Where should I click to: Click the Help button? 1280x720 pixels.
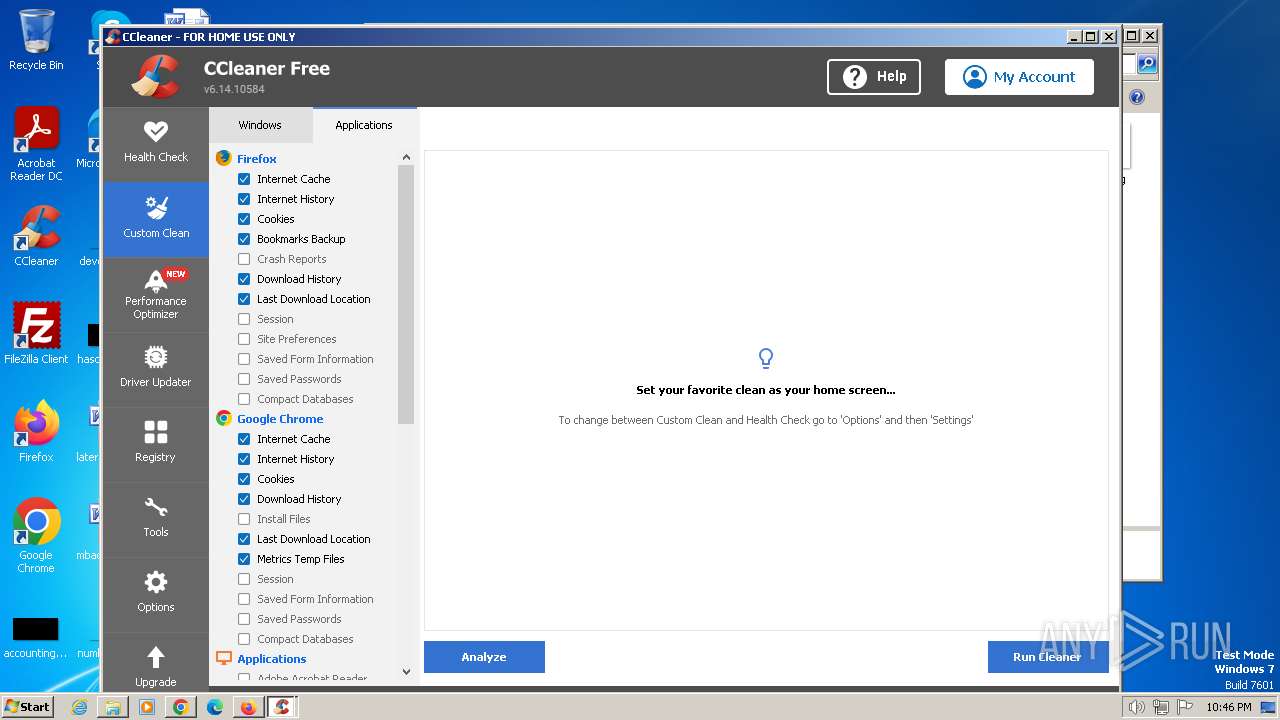[874, 77]
